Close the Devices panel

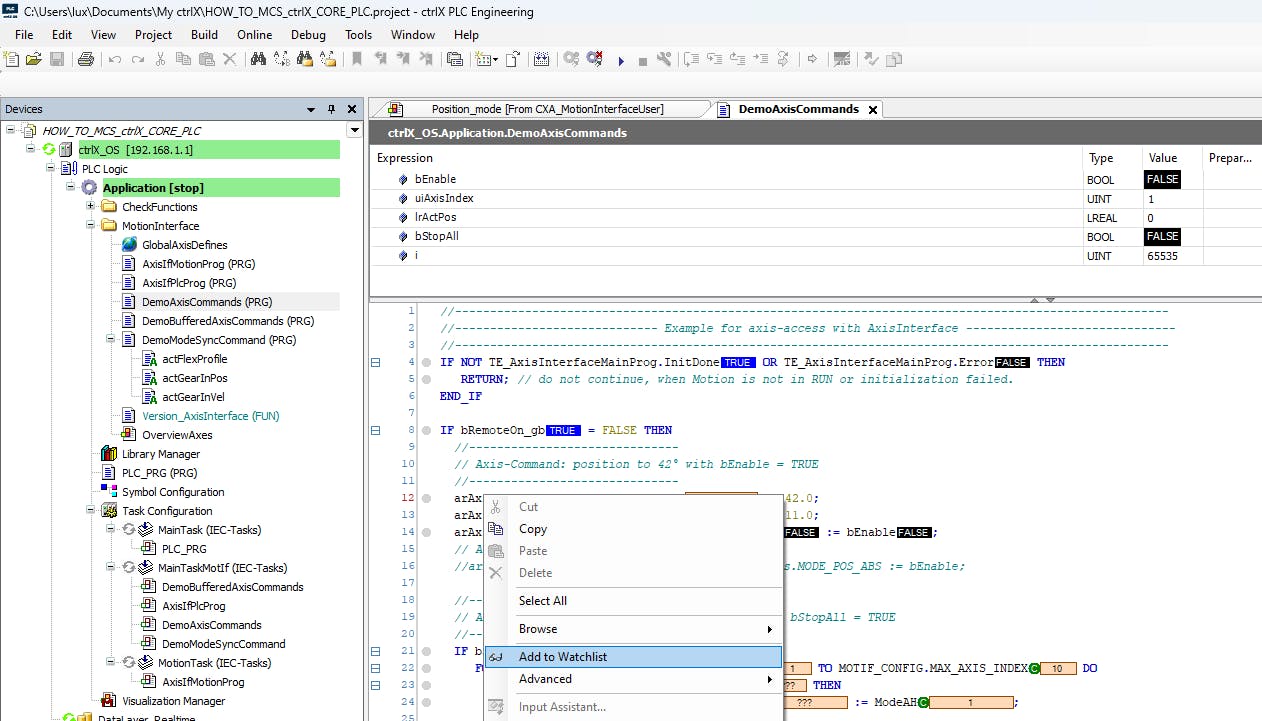(x=352, y=109)
